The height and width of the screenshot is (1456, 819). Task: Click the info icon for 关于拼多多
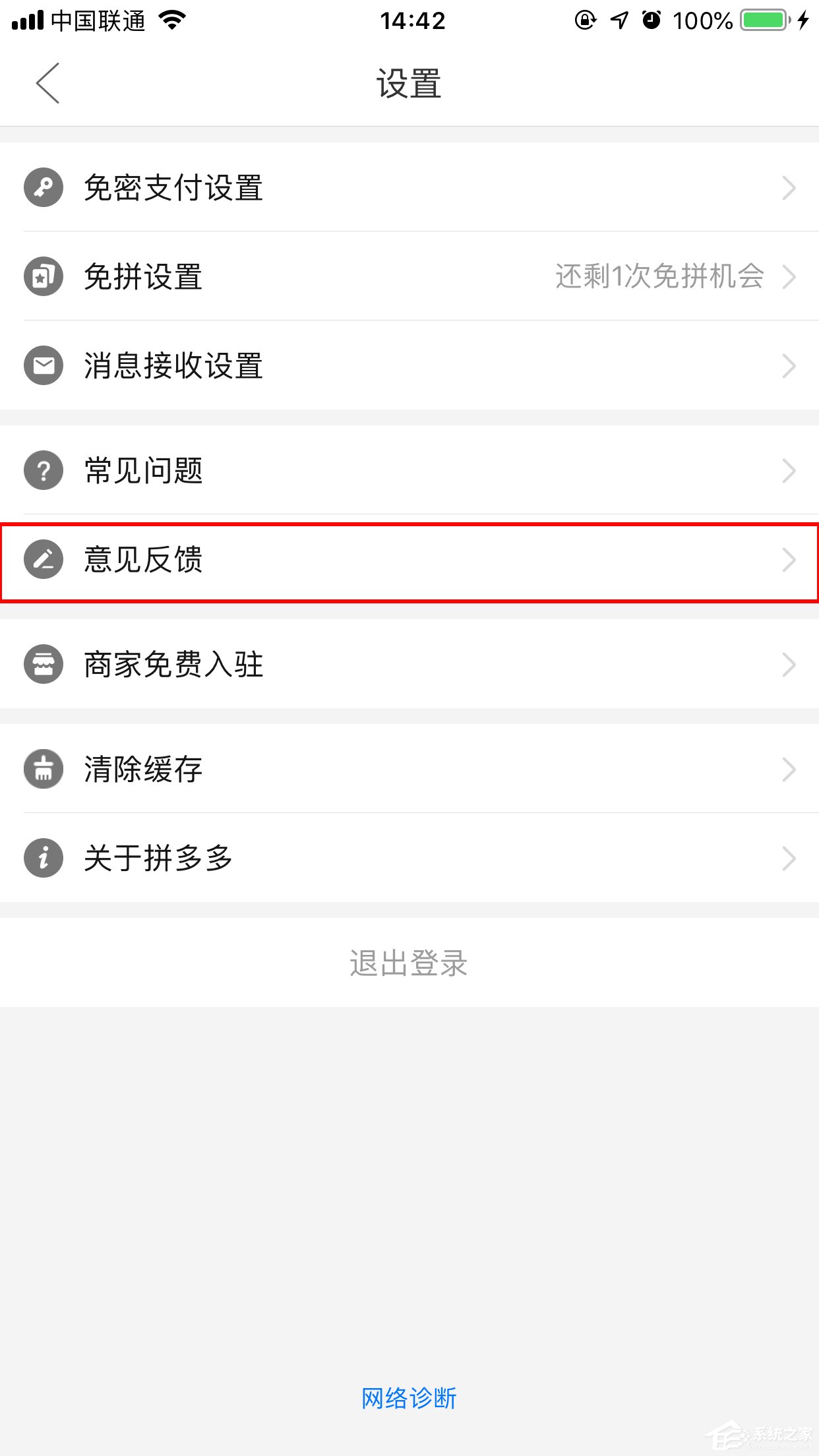coord(42,857)
